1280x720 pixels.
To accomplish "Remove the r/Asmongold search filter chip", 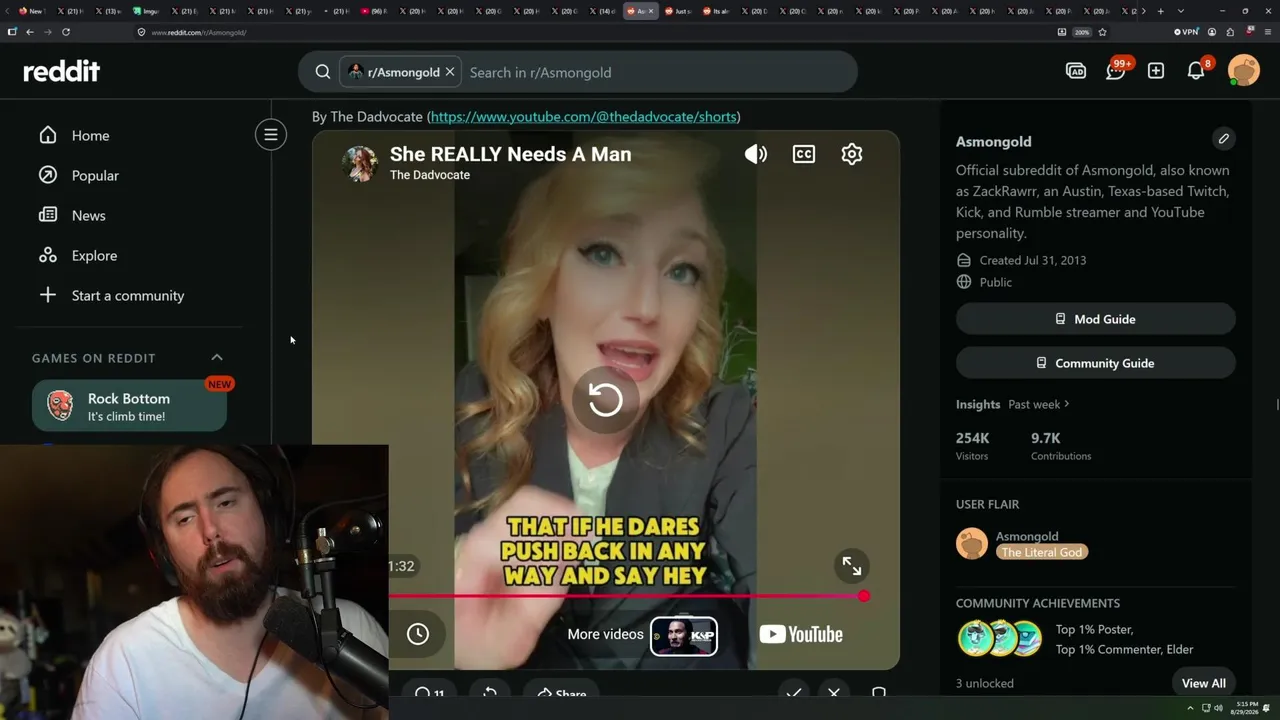I will coord(450,72).
